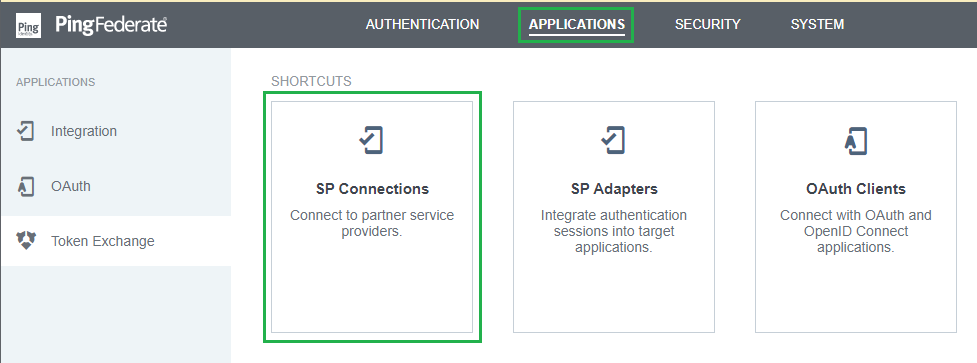Click the OAuth Clients card icon
This screenshot has height=363, width=977.
pyautogui.click(x=855, y=141)
